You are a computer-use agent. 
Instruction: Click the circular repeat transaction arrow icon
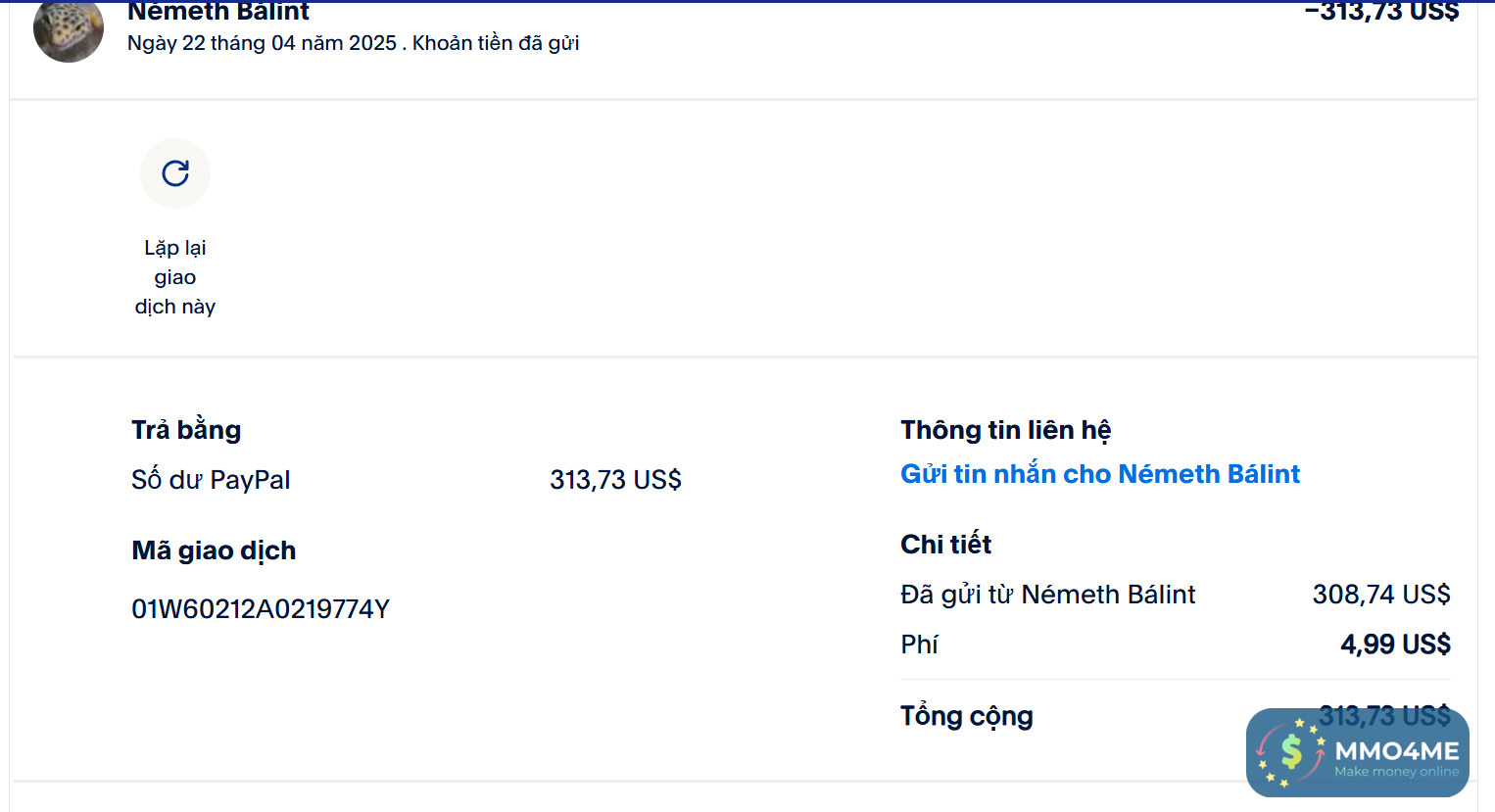click(x=175, y=173)
